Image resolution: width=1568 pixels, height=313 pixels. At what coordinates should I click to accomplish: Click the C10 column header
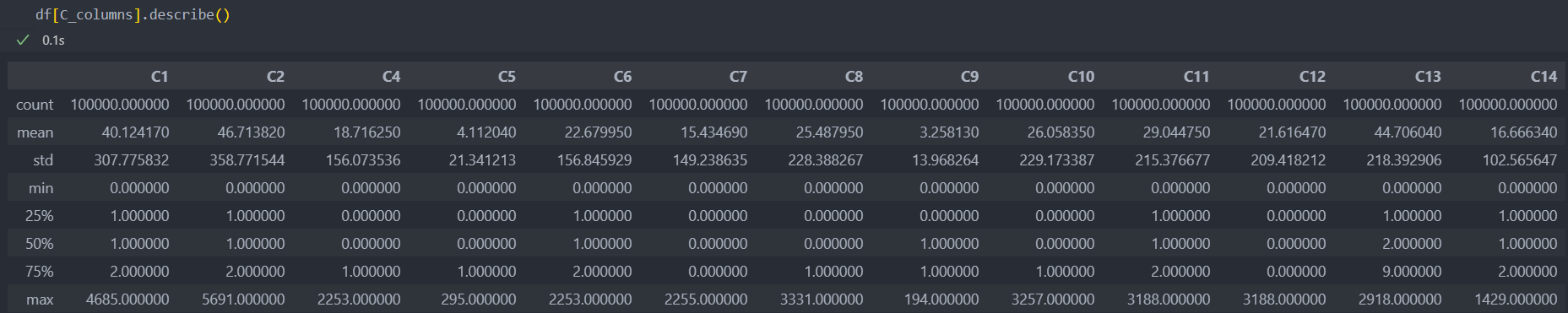coord(1081,77)
